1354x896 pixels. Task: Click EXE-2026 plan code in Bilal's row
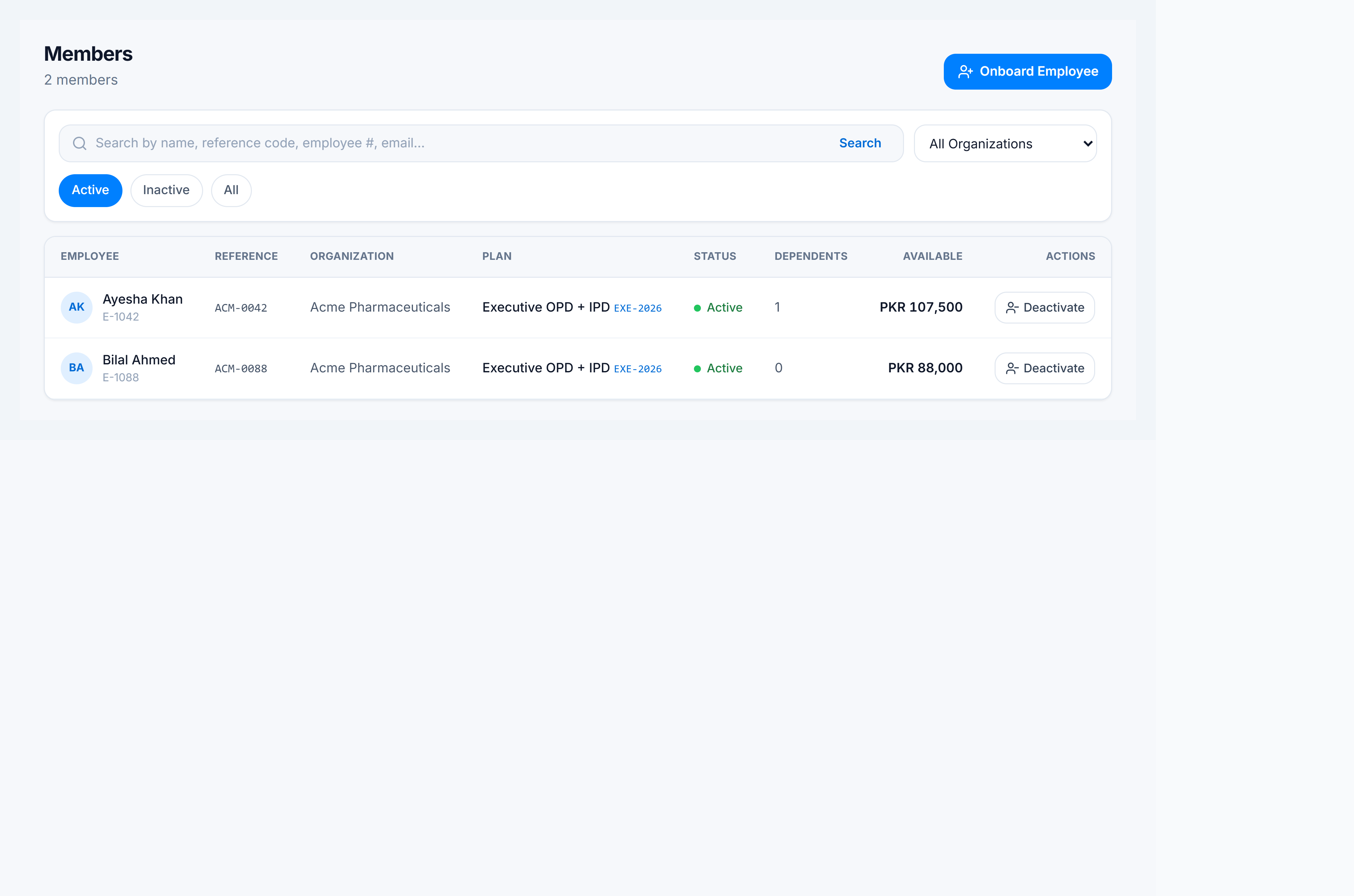click(x=638, y=369)
